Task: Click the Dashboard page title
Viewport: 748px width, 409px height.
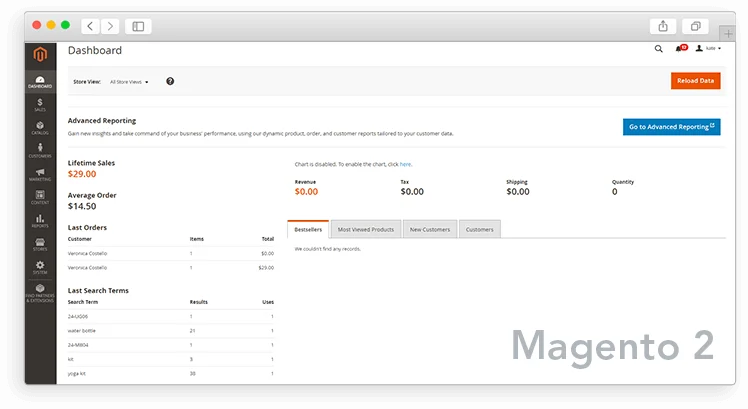Action: pos(95,51)
